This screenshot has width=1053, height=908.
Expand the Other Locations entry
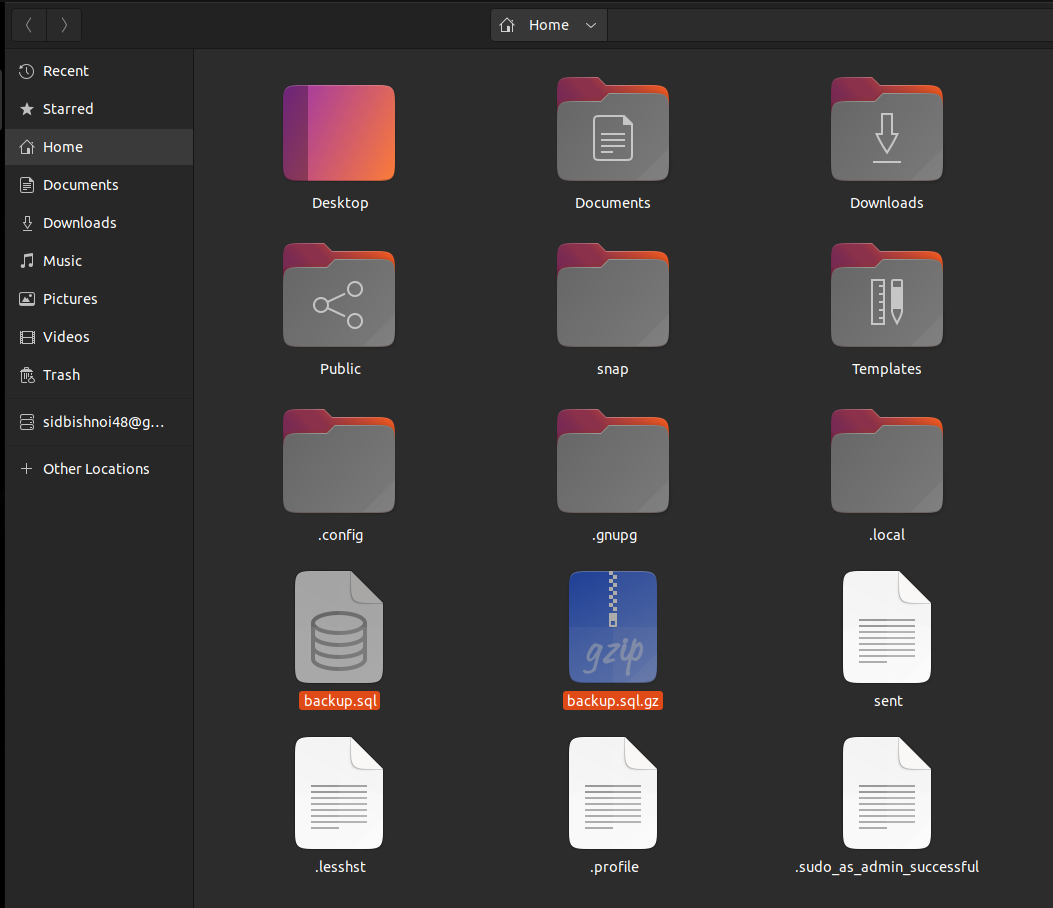(x=95, y=468)
